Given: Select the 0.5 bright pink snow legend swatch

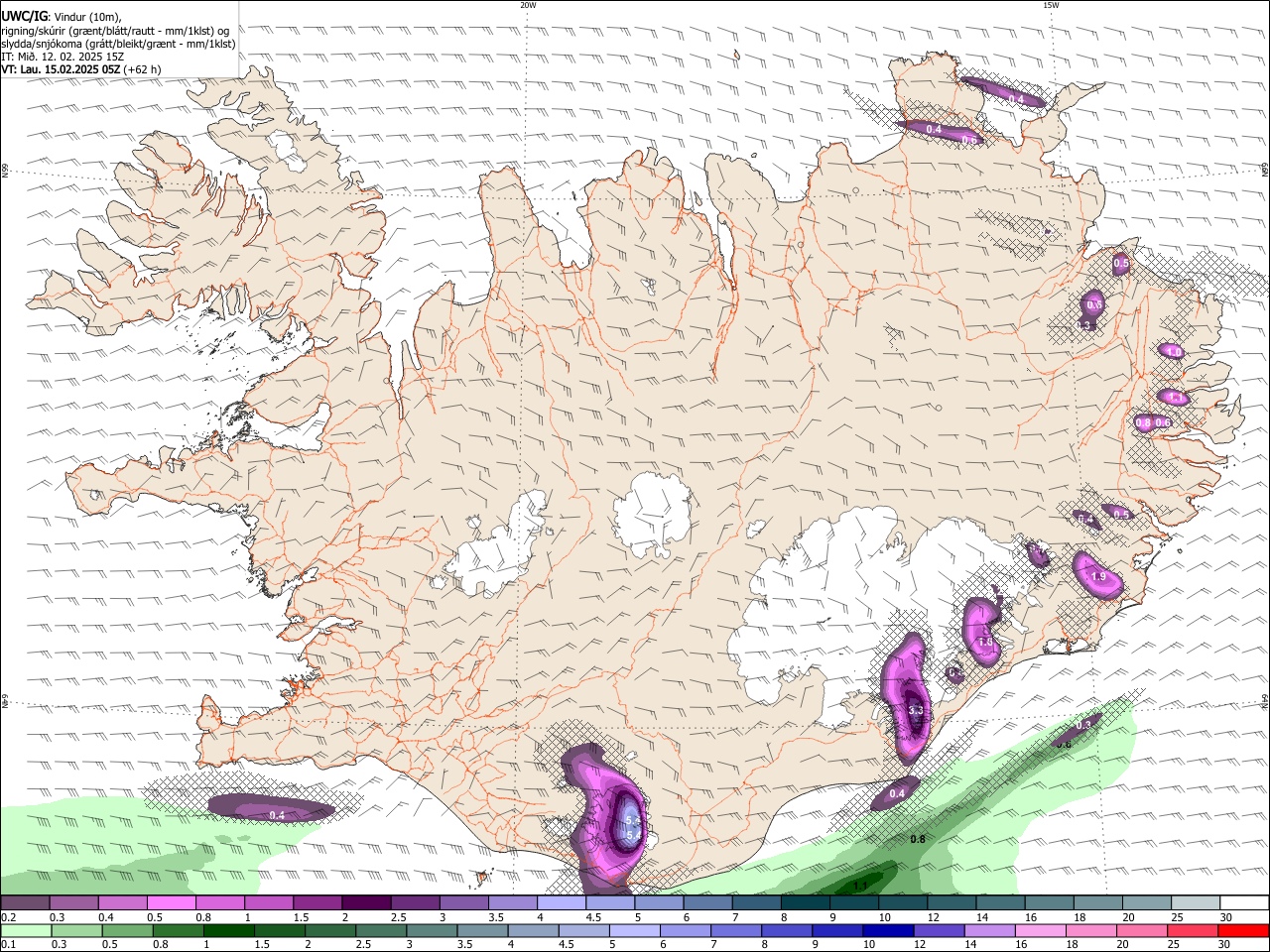Looking at the screenshot, I should pos(171,902).
